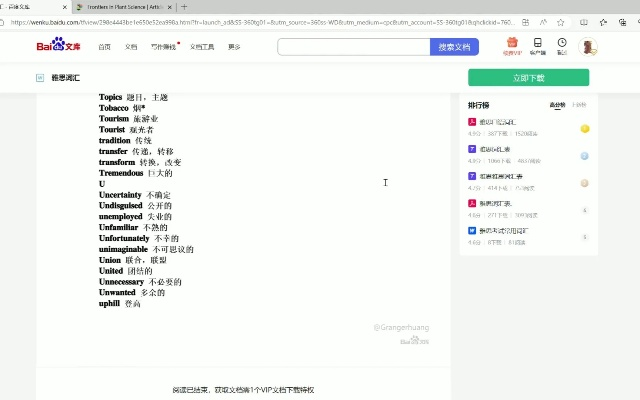Click the blue rank 2 medal

[x=584, y=156]
